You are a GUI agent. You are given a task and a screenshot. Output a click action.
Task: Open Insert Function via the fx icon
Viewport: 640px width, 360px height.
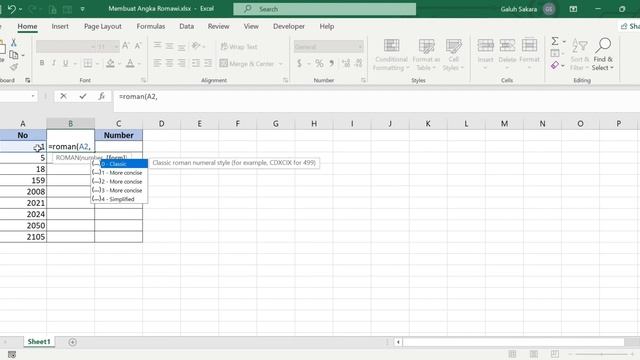tap(102, 96)
